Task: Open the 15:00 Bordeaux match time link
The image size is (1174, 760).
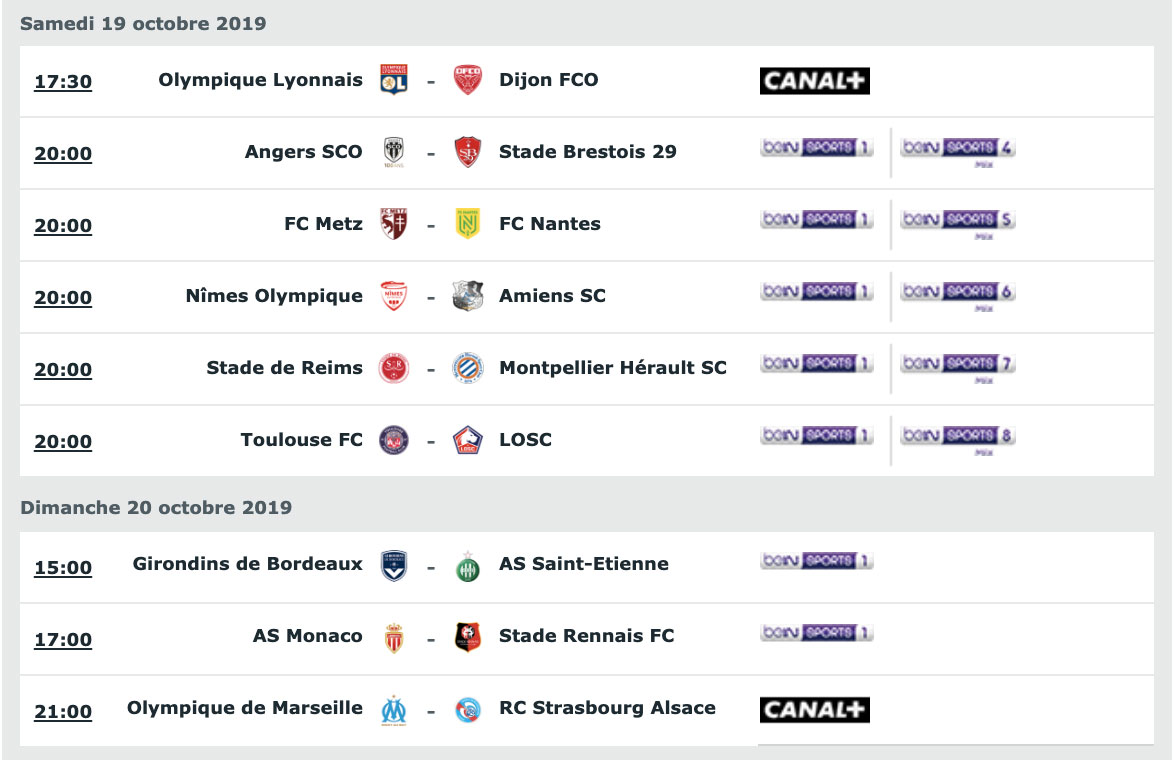Action: tap(63, 568)
